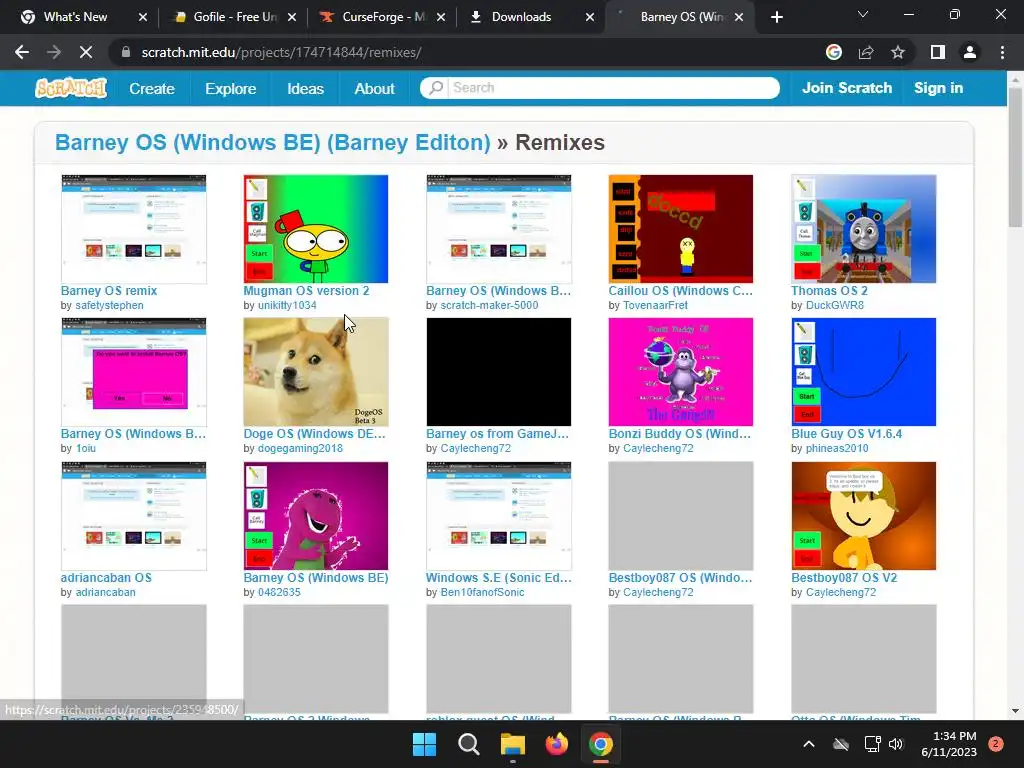Open the Barney OS remix thumbnail
The width and height of the screenshot is (1024, 768).
click(134, 229)
